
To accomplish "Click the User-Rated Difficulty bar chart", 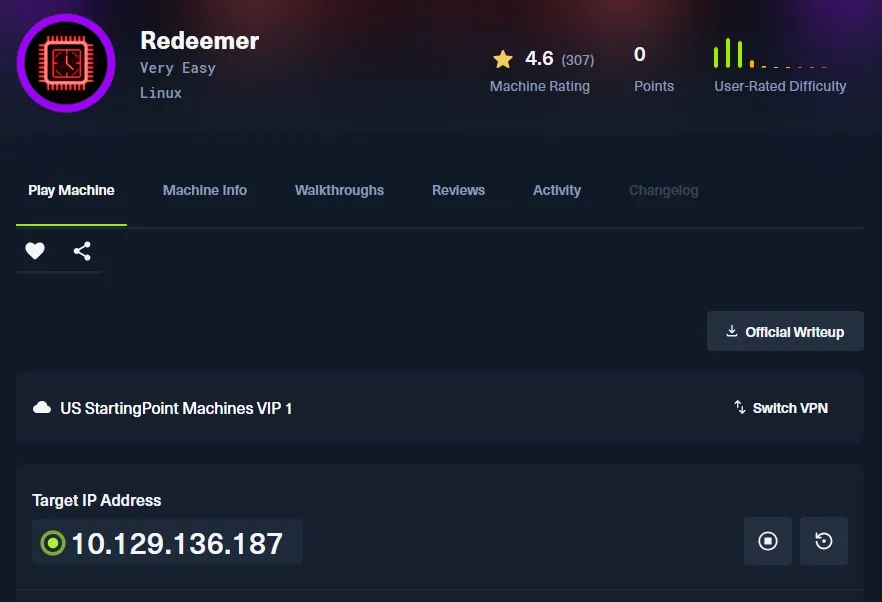I will [770, 53].
